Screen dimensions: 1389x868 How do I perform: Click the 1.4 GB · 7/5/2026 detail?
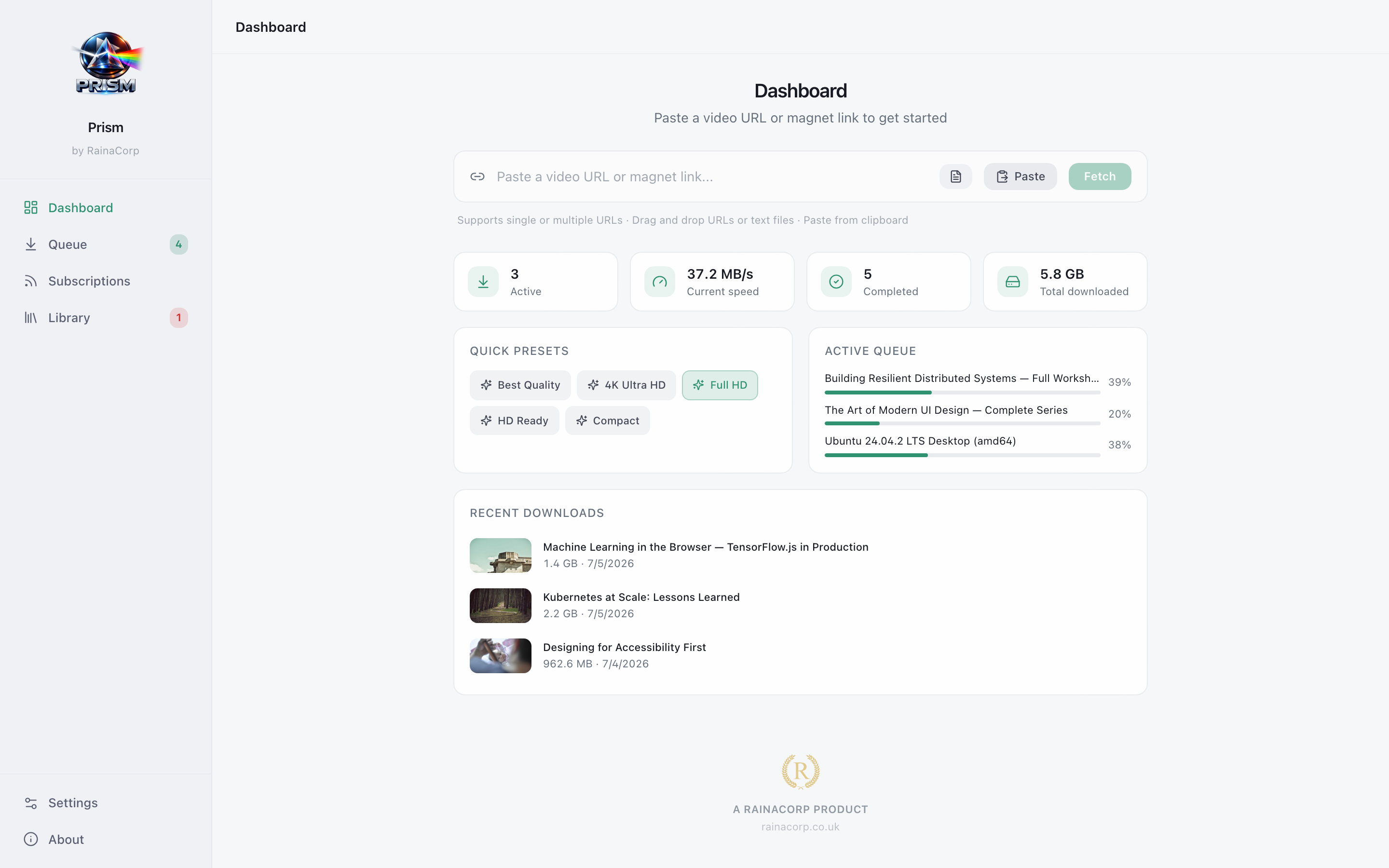click(x=588, y=564)
